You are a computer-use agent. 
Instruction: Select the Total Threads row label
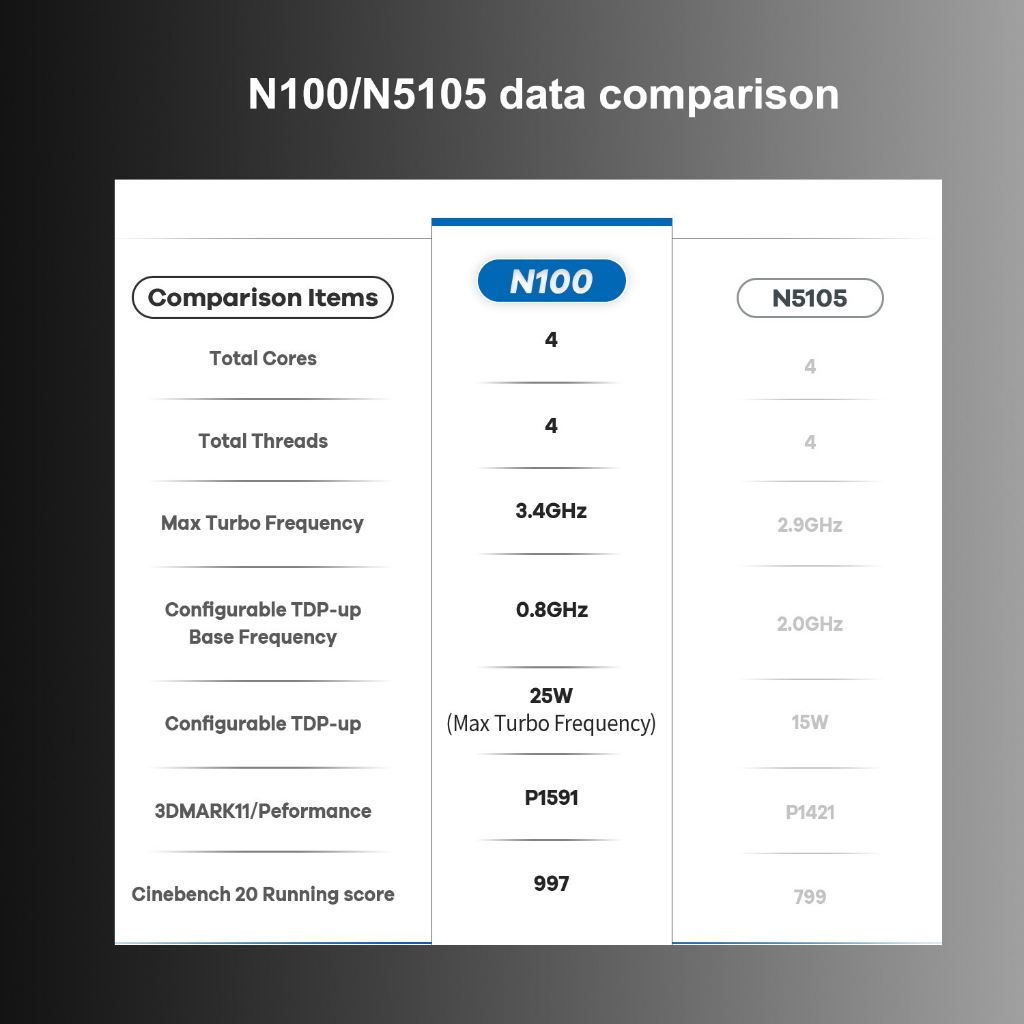(263, 441)
